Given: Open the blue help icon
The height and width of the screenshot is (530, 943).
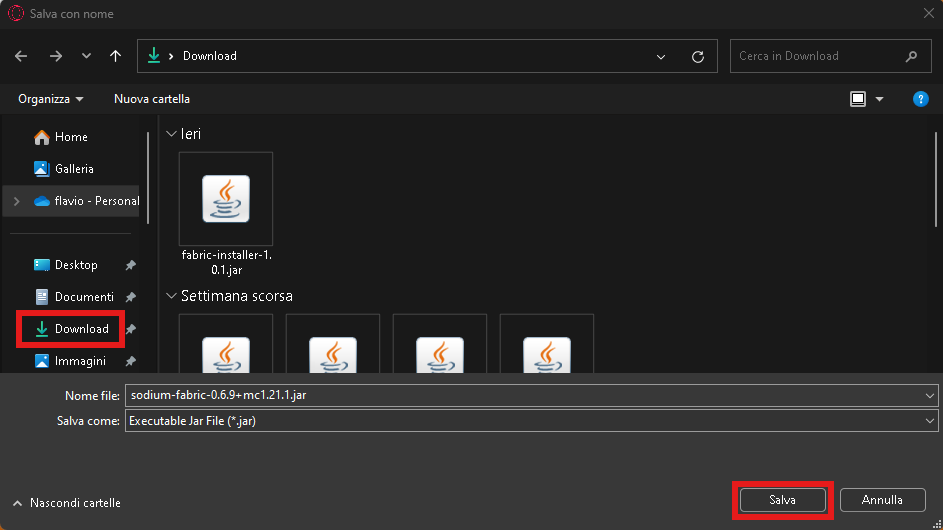Looking at the screenshot, I should pos(920,99).
